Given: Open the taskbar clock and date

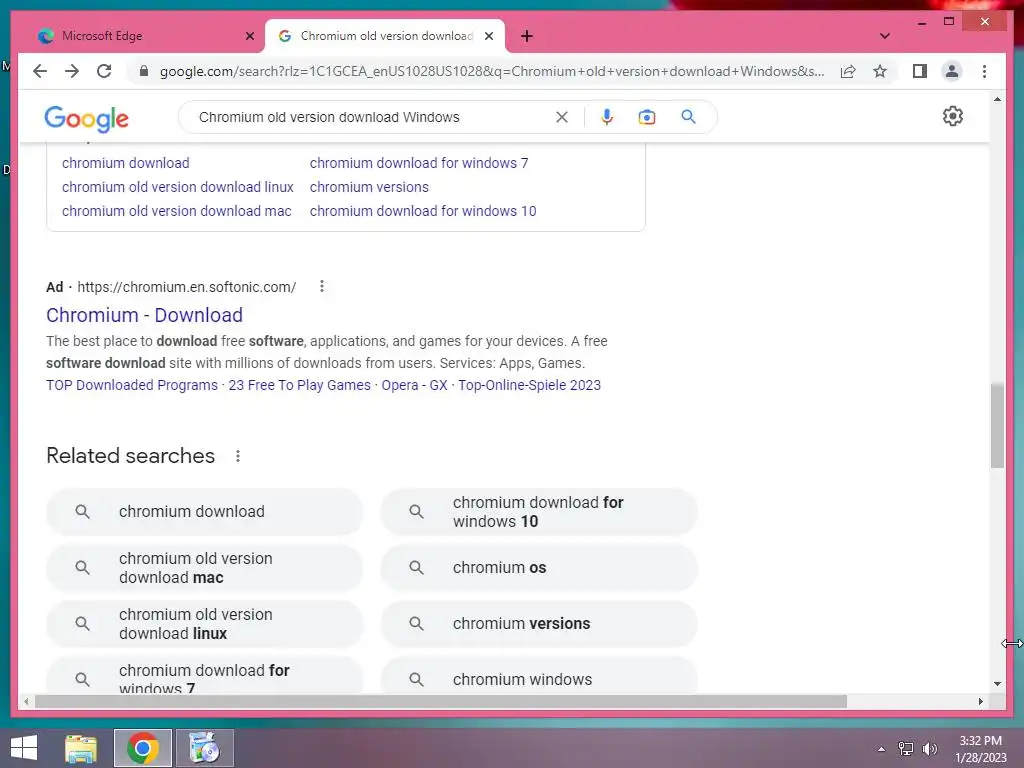Looking at the screenshot, I should click(x=980, y=748).
